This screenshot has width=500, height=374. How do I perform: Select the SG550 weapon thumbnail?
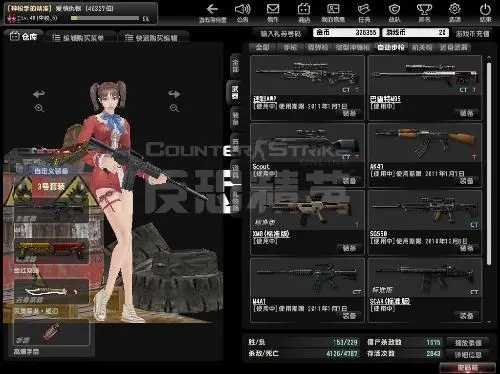425,211
